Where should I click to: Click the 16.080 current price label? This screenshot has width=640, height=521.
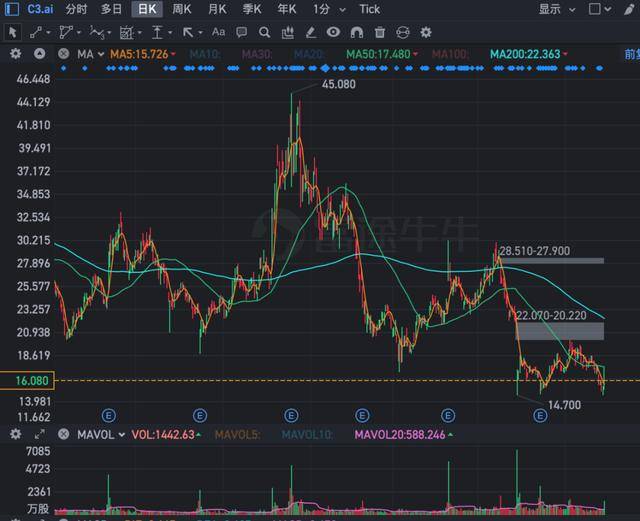25,381
